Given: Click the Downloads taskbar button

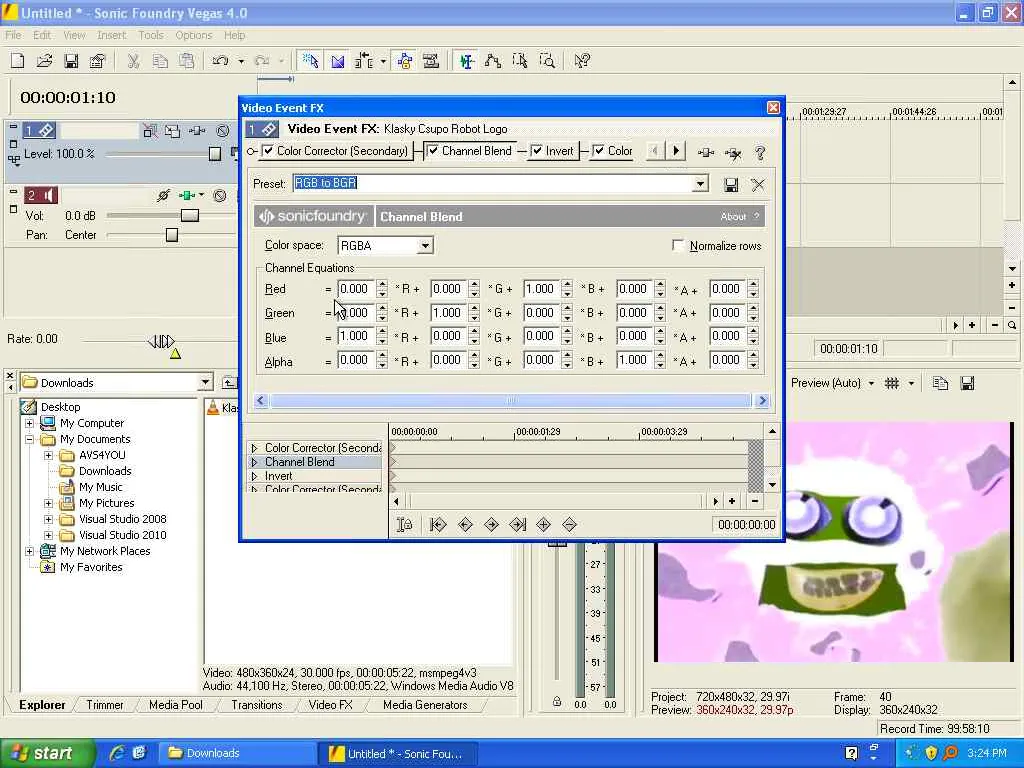Looking at the screenshot, I should [x=238, y=753].
